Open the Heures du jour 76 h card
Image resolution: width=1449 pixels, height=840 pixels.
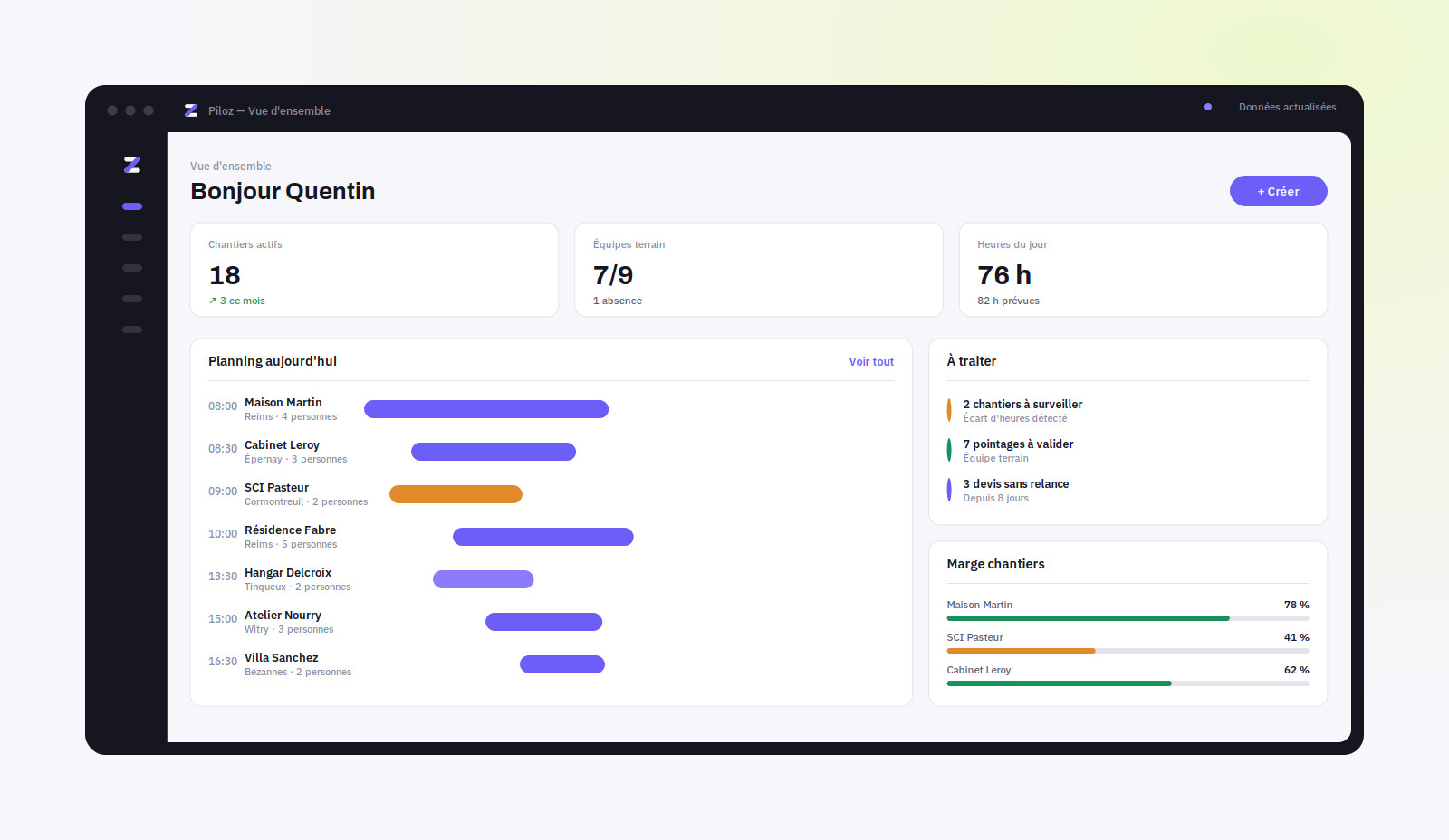[x=1143, y=270]
